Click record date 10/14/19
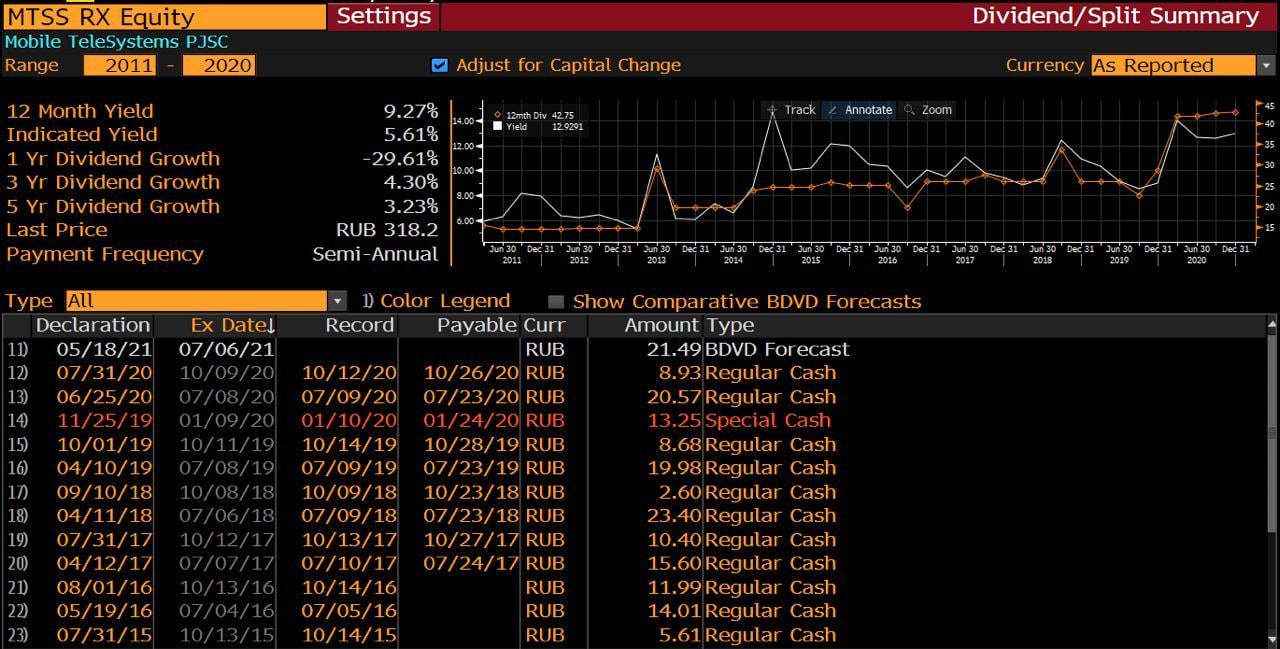 [x=349, y=444]
